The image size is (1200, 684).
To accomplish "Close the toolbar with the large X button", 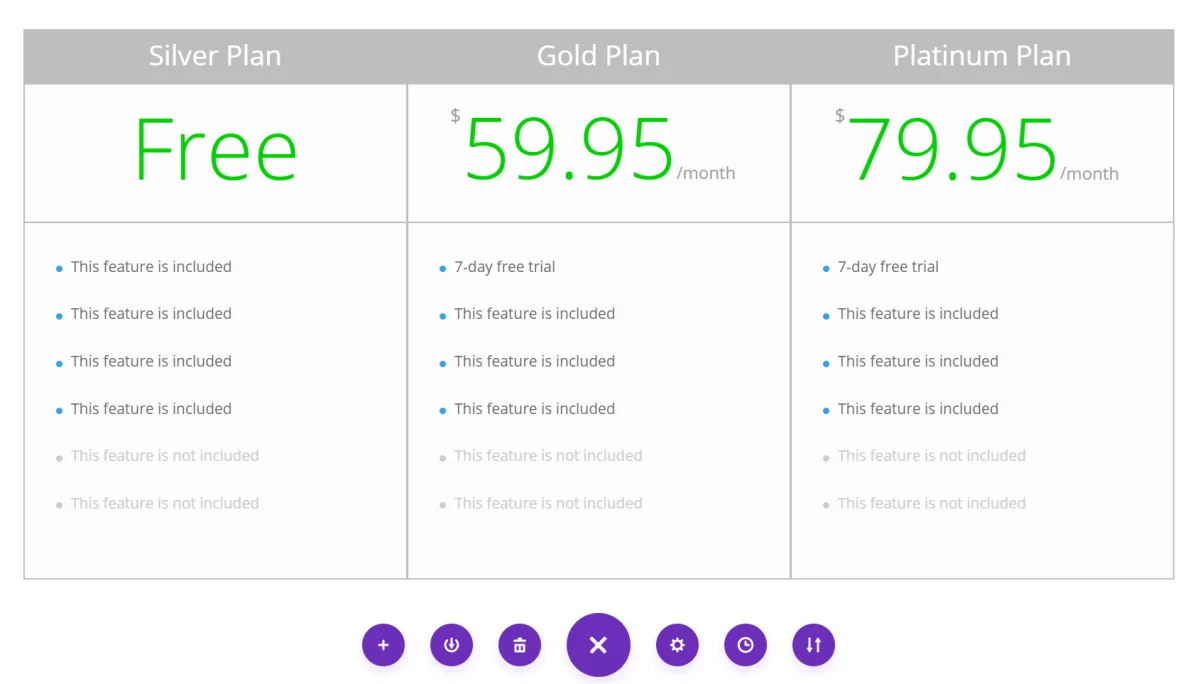I will click(x=598, y=645).
